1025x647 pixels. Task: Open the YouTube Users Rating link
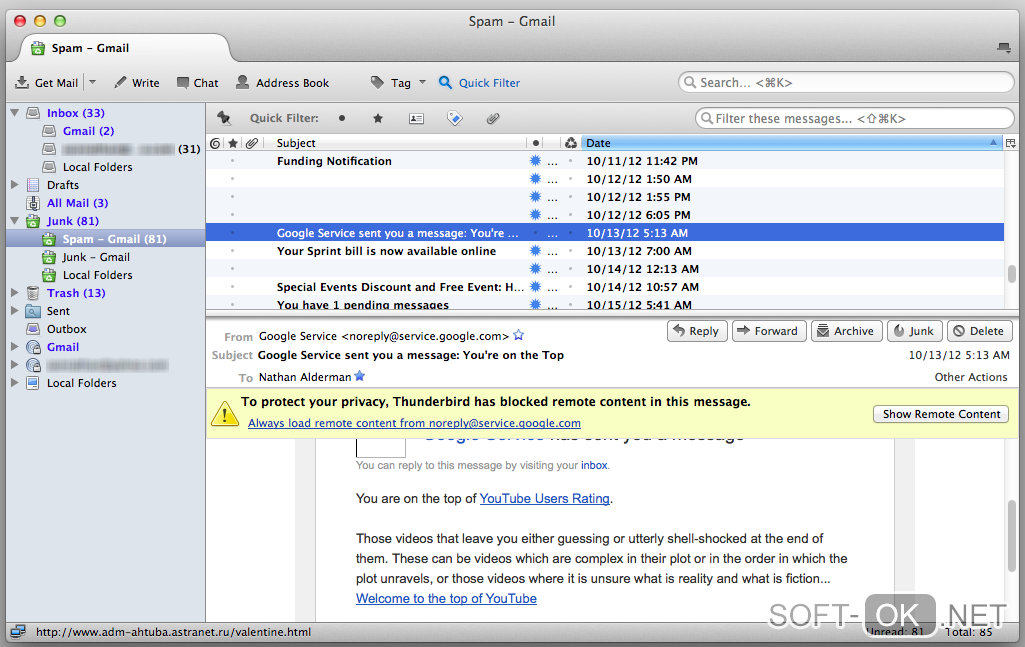click(545, 498)
